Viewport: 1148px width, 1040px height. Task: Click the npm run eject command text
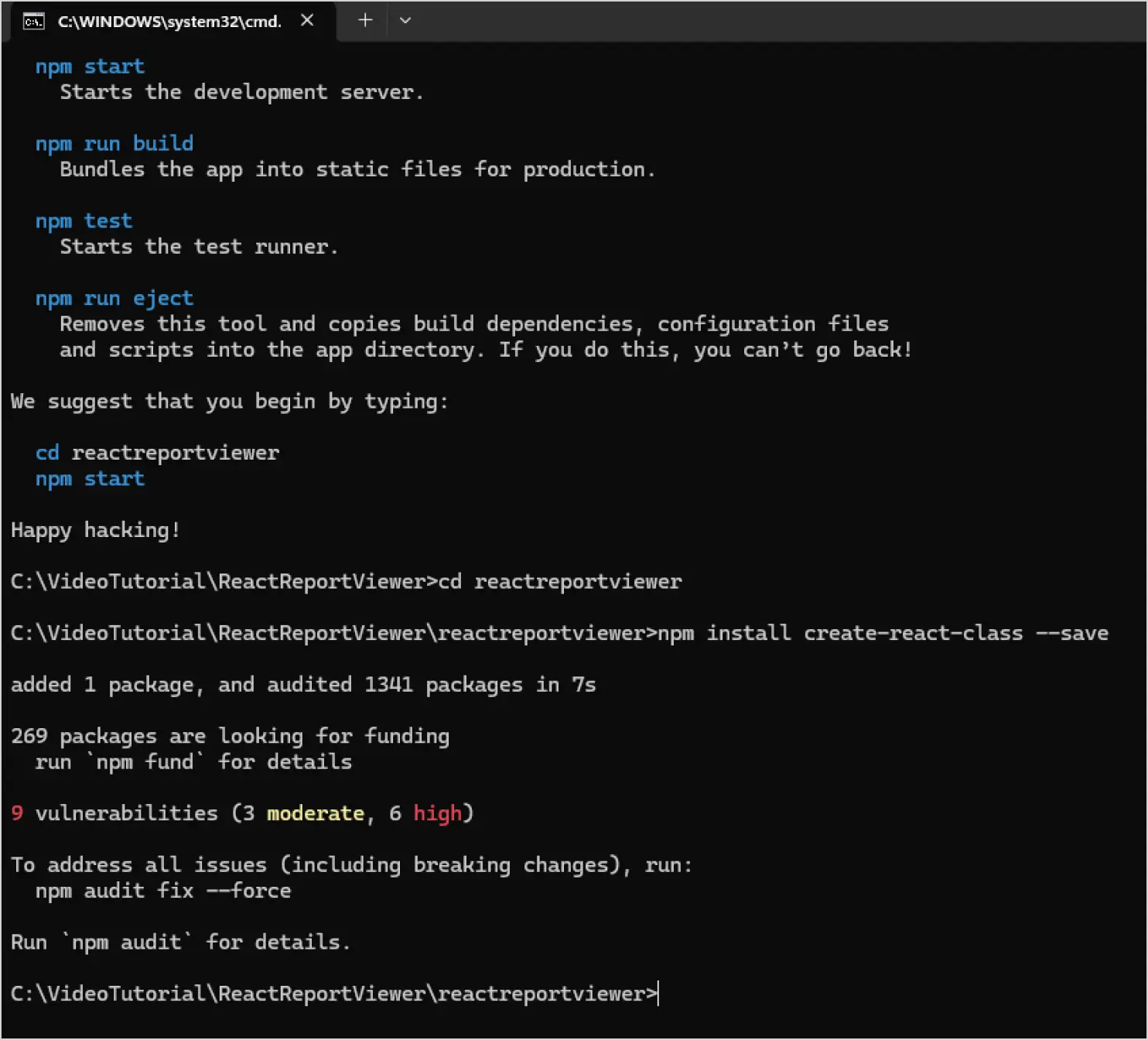tap(114, 298)
